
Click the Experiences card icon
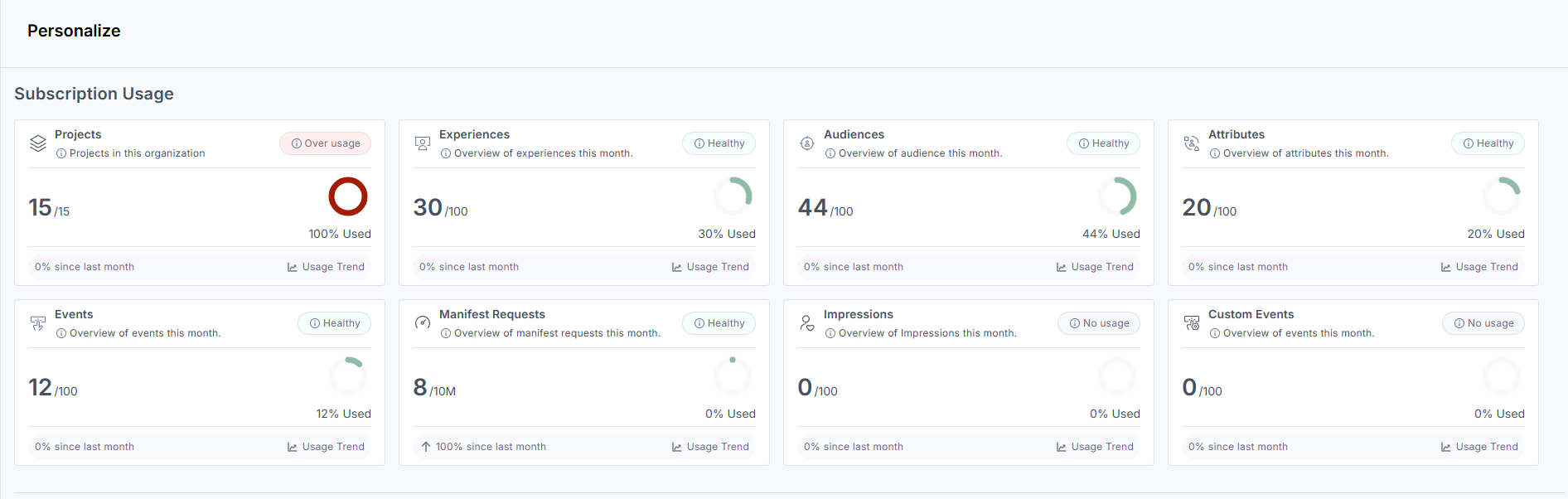point(423,143)
